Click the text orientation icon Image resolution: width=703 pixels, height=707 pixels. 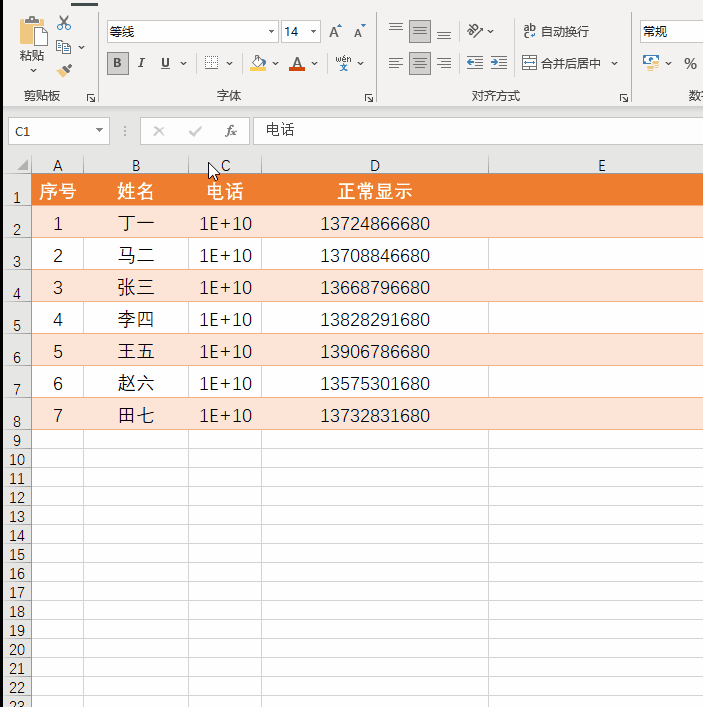click(475, 31)
